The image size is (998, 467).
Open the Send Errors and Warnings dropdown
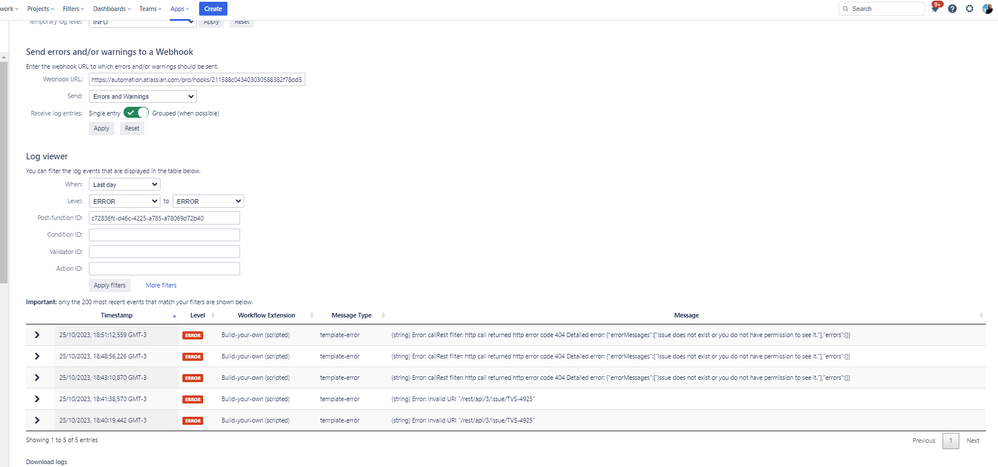pos(143,97)
